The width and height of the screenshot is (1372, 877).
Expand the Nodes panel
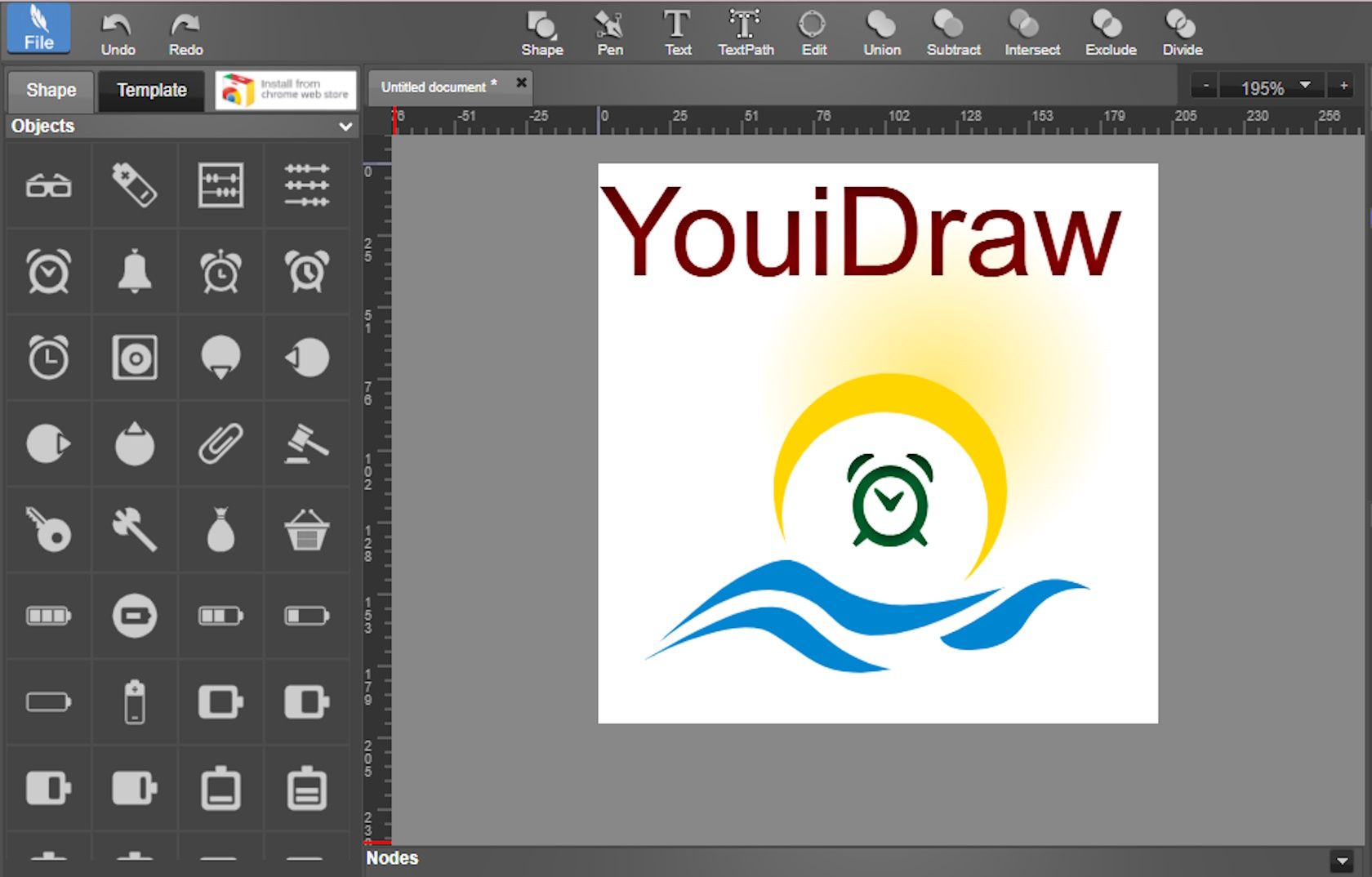[1343, 858]
